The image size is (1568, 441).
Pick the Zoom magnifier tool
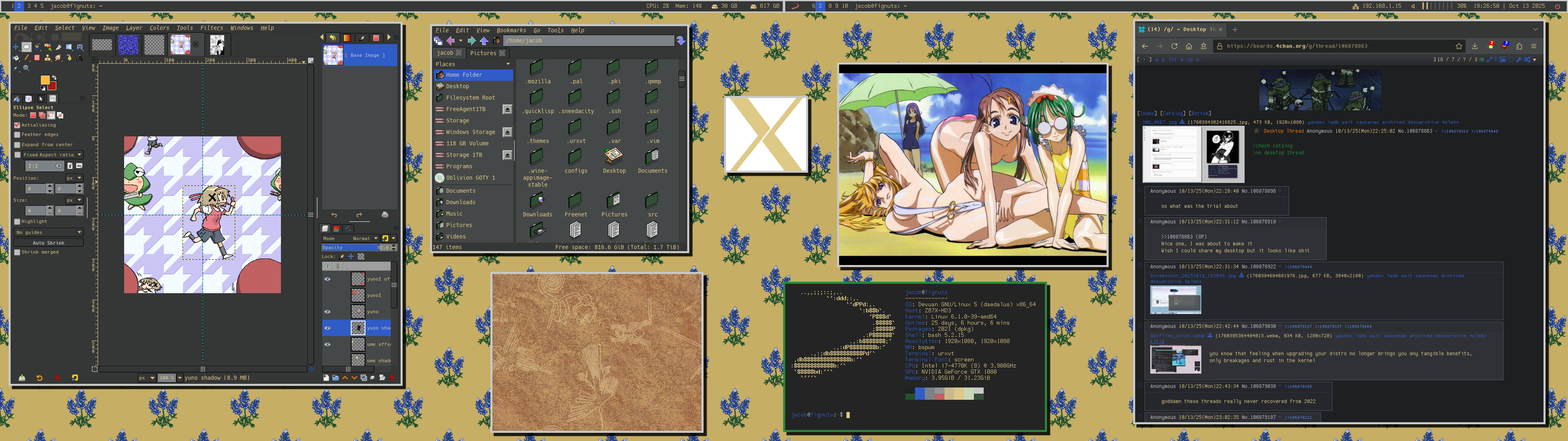click(x=26, y=68)
